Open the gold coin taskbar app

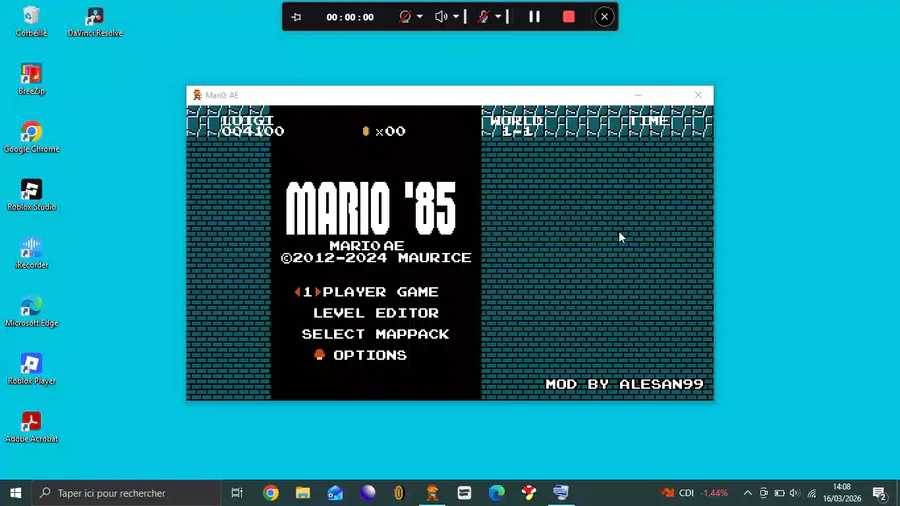click(x=399, y=493)
